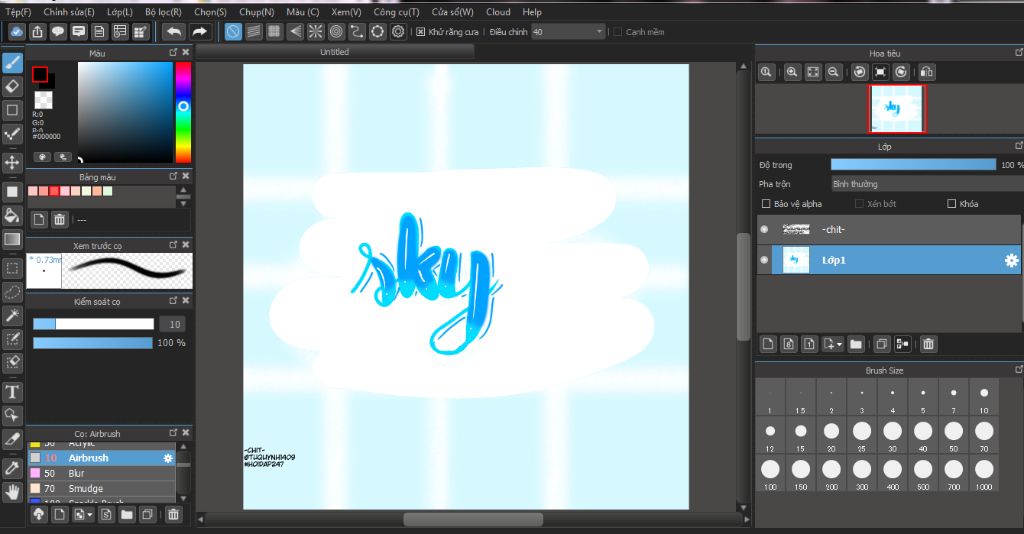This screenshot has height=534, width=1024.
Task: Select the Smudge brush
Action: [x=102, y=488]
